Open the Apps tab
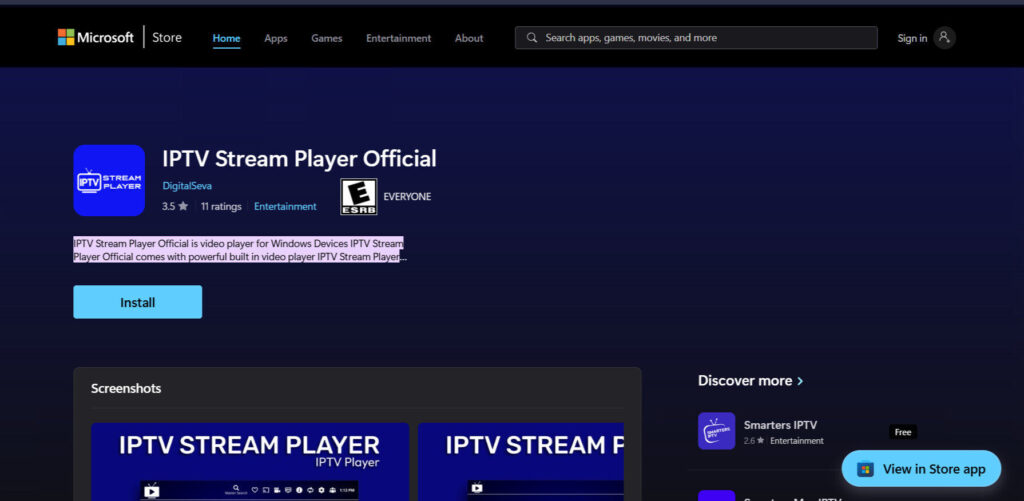Viewport: 1024px width, 501px height. tap(276, 38)
